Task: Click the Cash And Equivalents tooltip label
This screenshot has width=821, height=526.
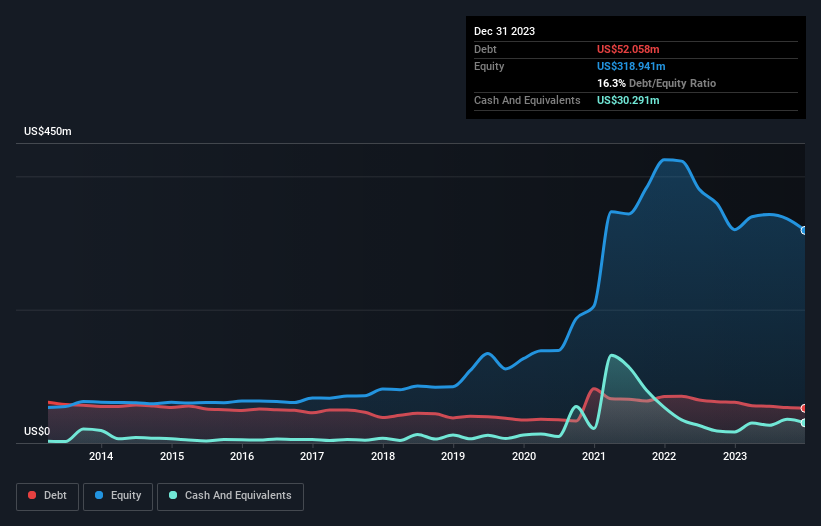Action: click(527, 100)
